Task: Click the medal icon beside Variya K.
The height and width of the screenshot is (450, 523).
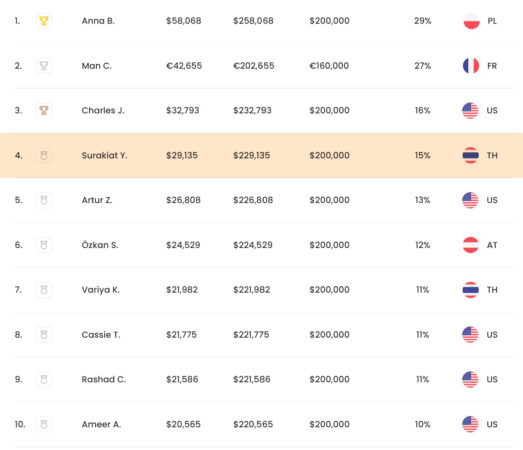Action: point(44,290)
